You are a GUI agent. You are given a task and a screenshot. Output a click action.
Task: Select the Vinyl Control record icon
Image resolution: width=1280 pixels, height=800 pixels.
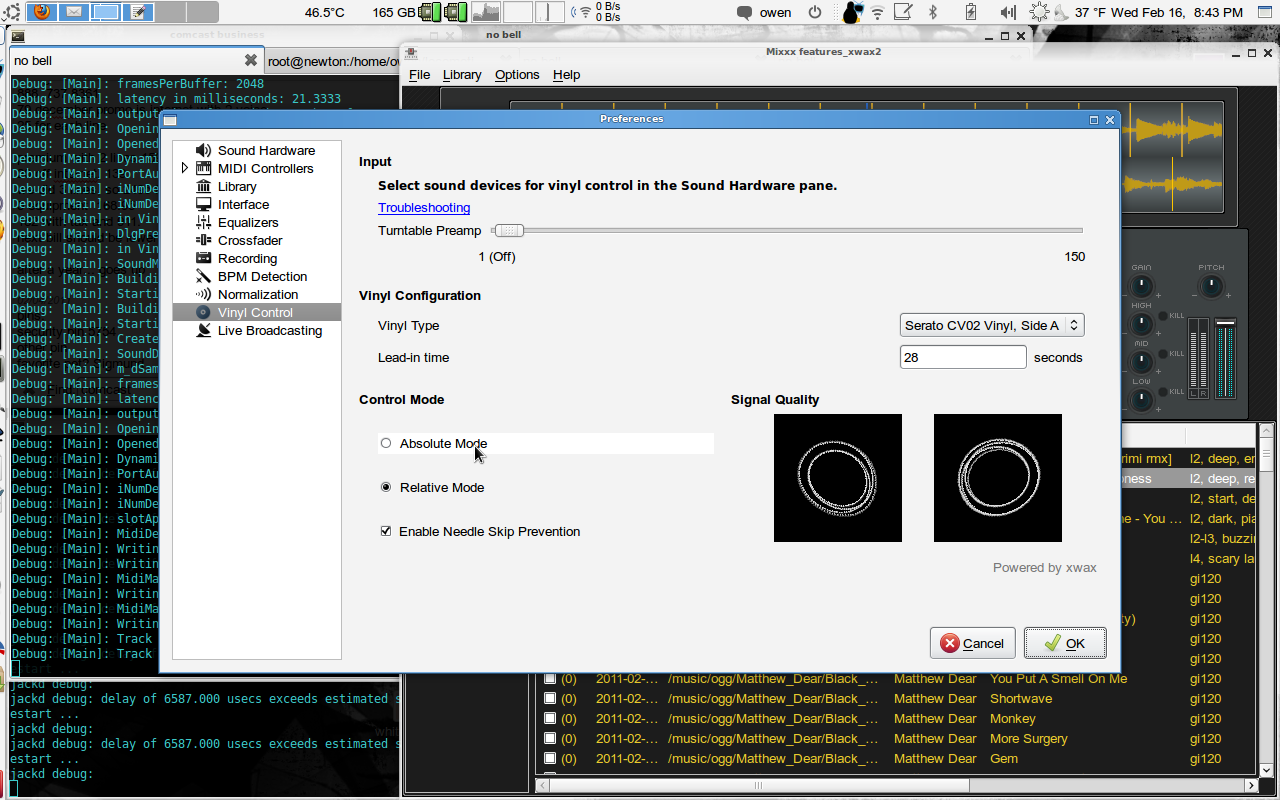[x=203, y=312]
